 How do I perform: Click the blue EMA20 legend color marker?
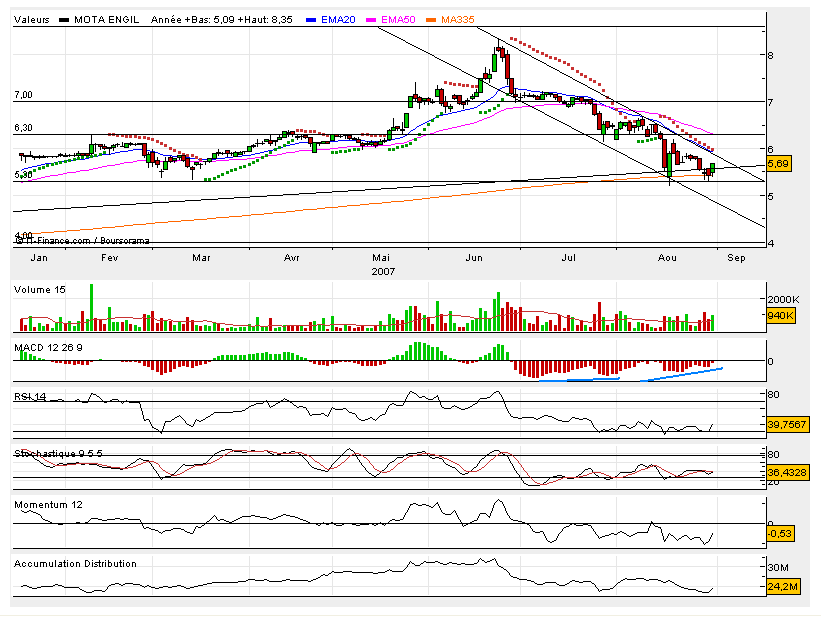[311, 20]
